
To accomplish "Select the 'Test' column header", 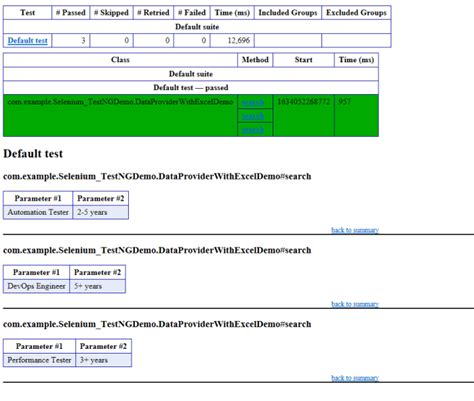I will click(x=27, y=13).
